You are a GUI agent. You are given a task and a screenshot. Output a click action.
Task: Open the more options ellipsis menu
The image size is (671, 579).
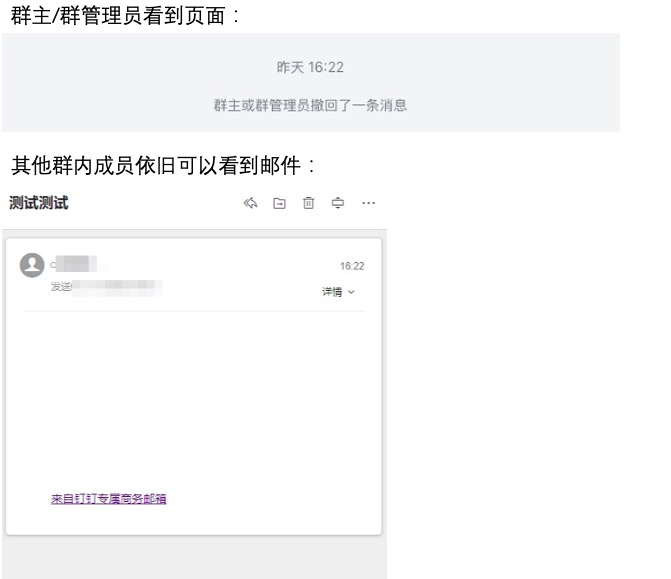[x=368, y=203]
